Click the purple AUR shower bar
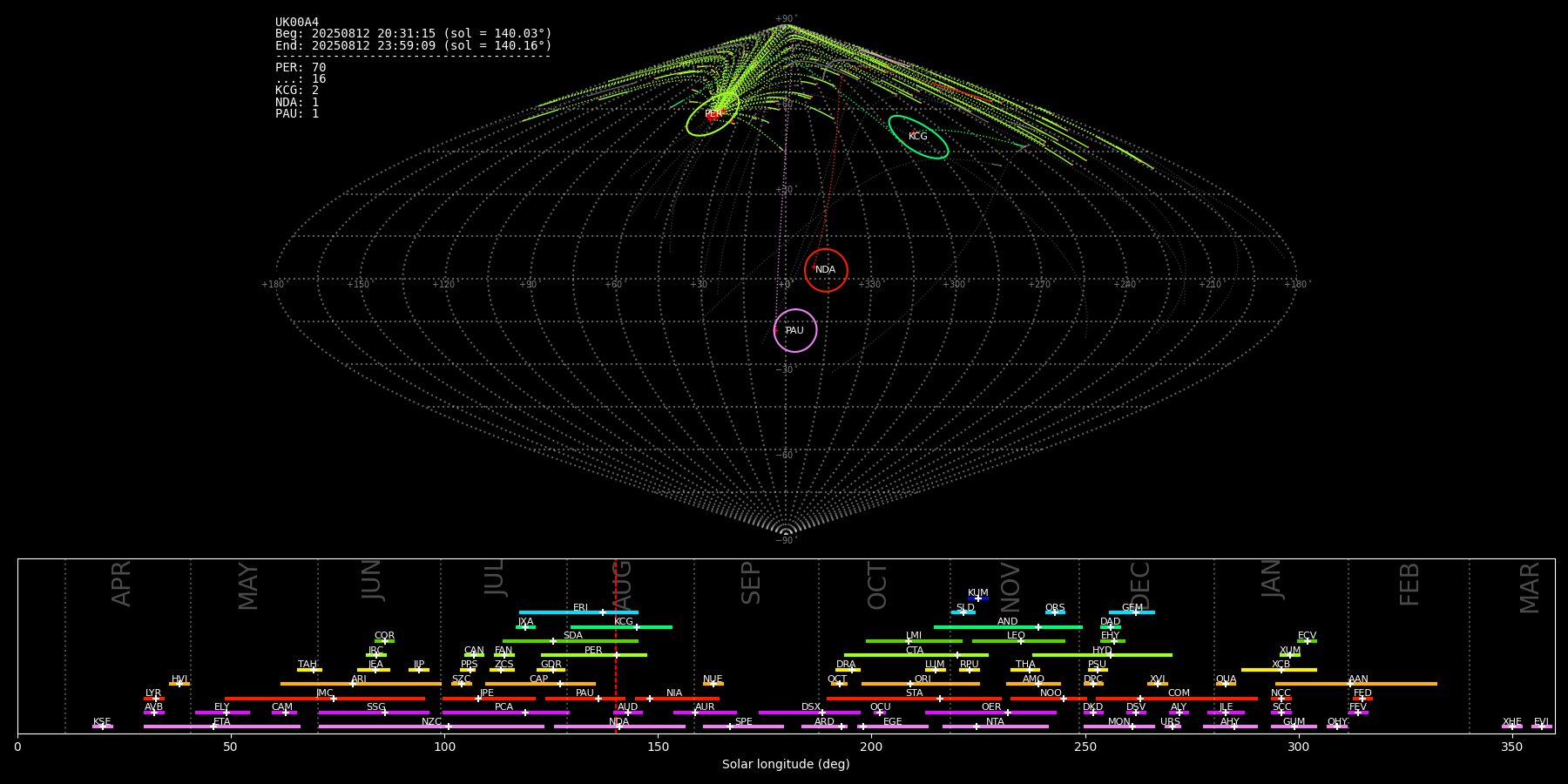This screenshot has width=1568, height=784. (x=705, y=713)
